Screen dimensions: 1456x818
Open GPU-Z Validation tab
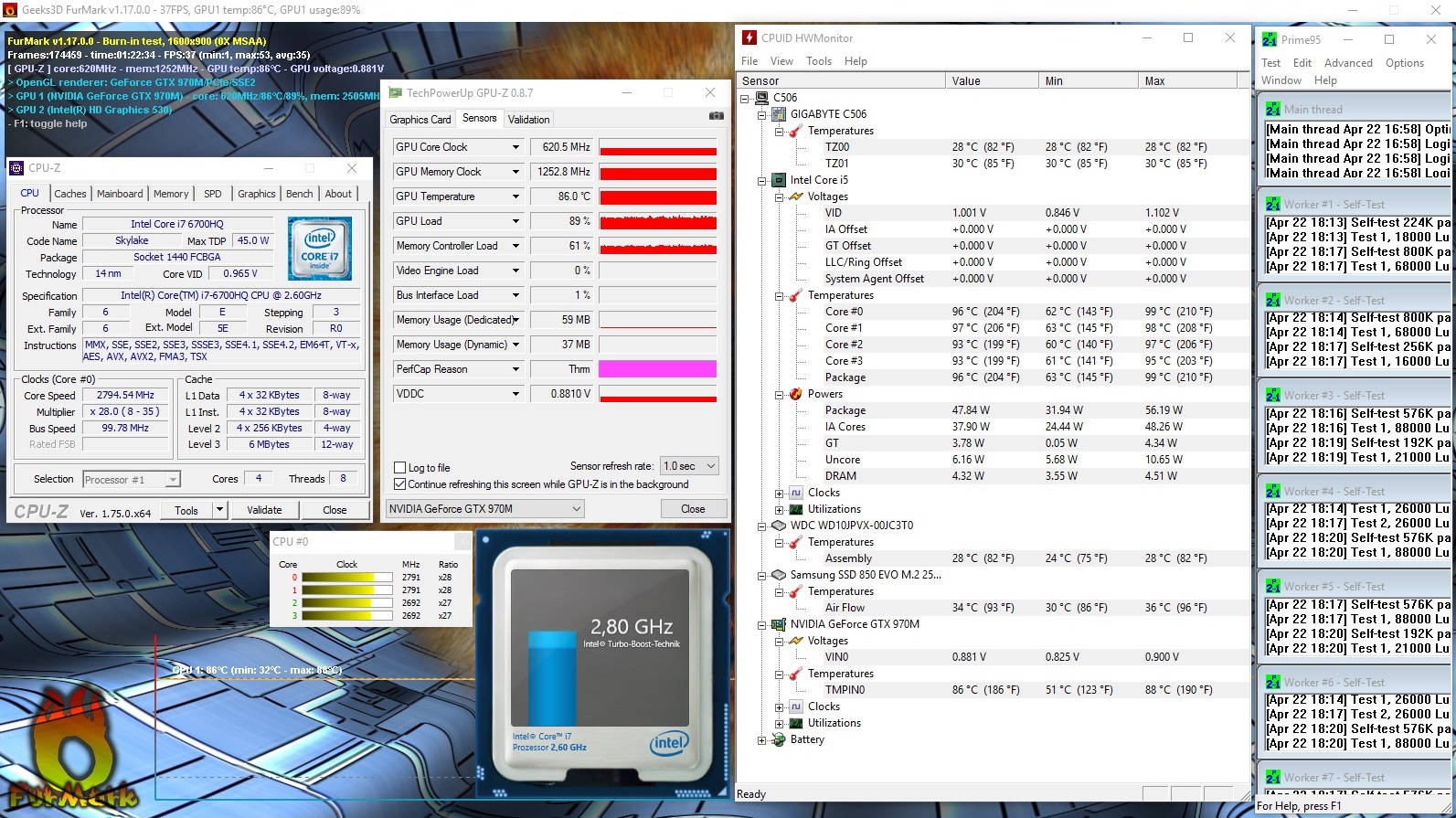[529, 120]
